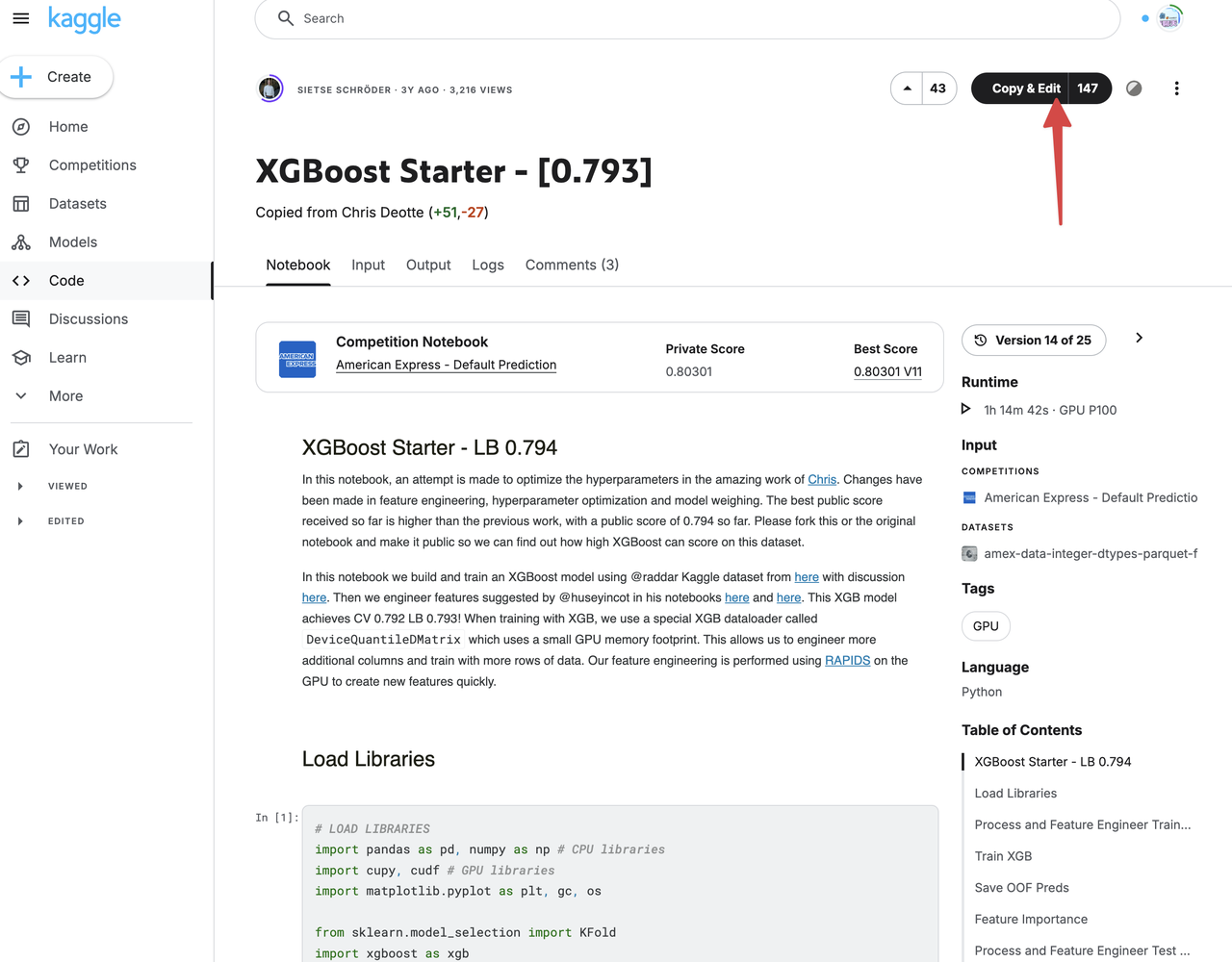View the 43 upvotes count

[938, 89]
